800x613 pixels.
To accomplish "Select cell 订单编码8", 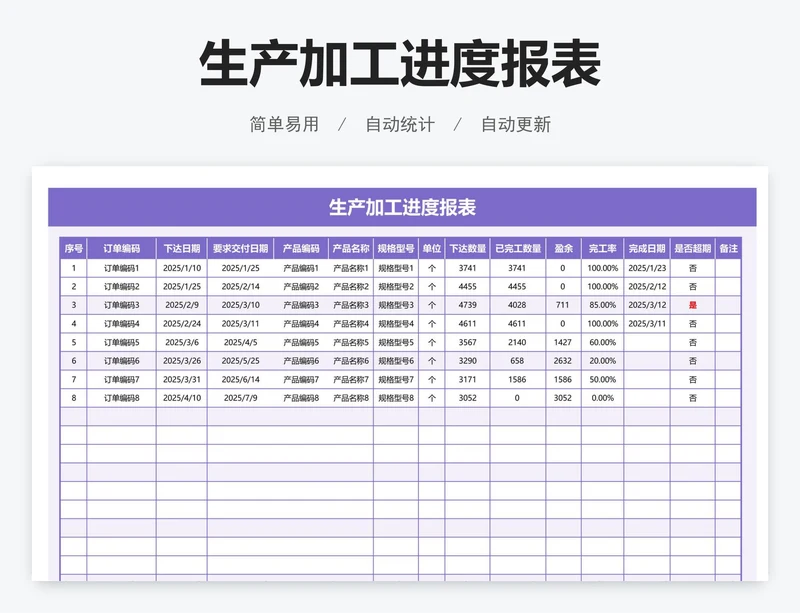I will pos(121,398).
